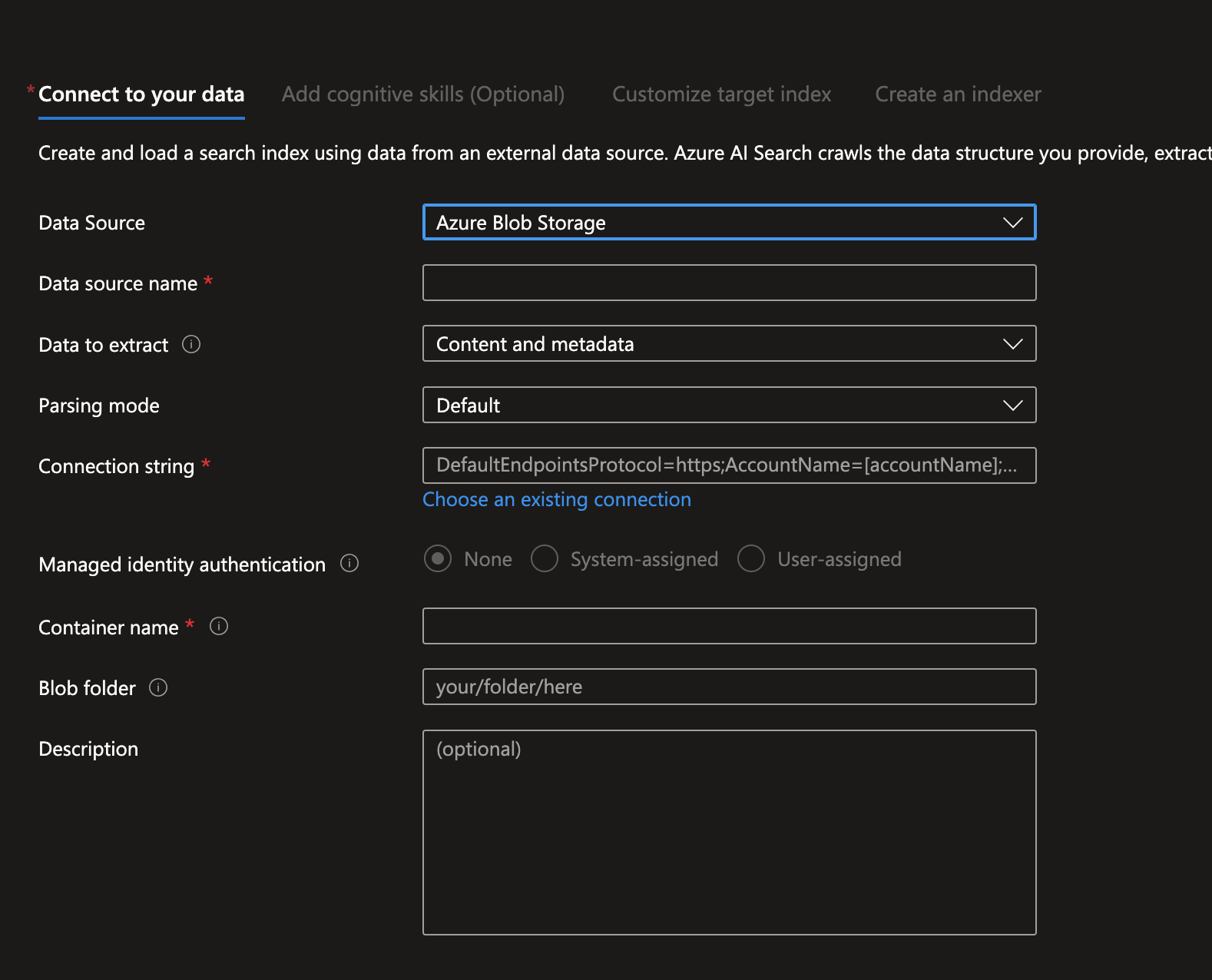1212x980 pixels.
Task: Click the Managed identity authentication label
Action: [x=182, y=564]
